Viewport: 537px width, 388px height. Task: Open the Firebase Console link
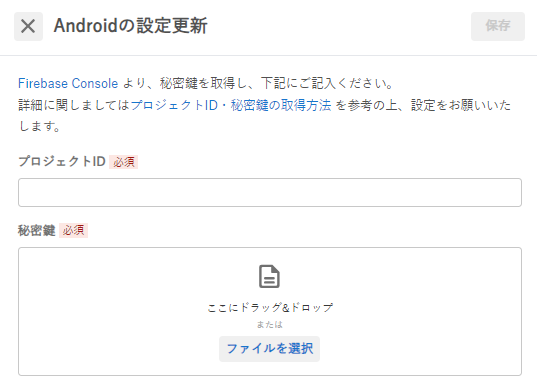coord(68,83)
